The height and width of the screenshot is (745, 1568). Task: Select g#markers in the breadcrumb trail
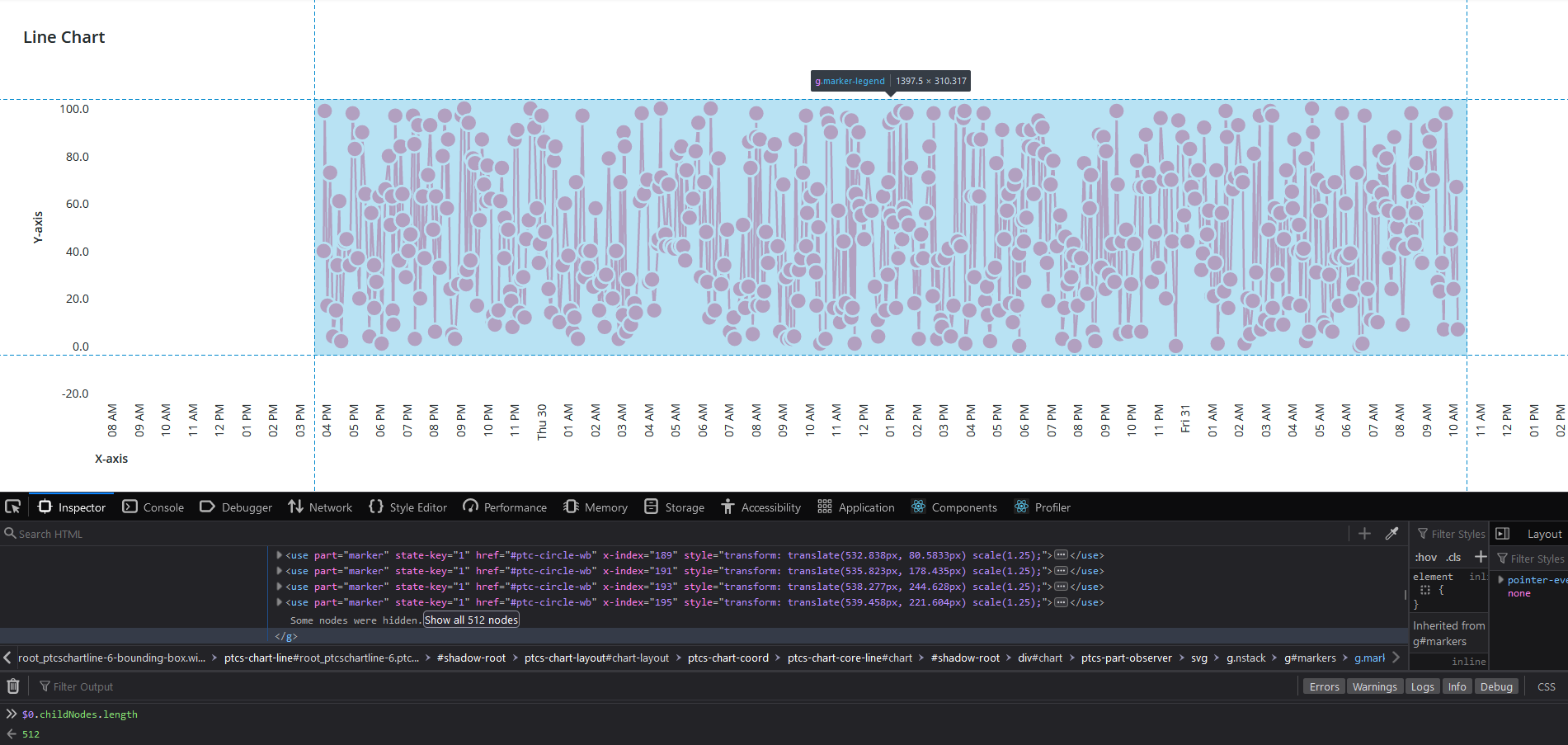point(1309,658)
